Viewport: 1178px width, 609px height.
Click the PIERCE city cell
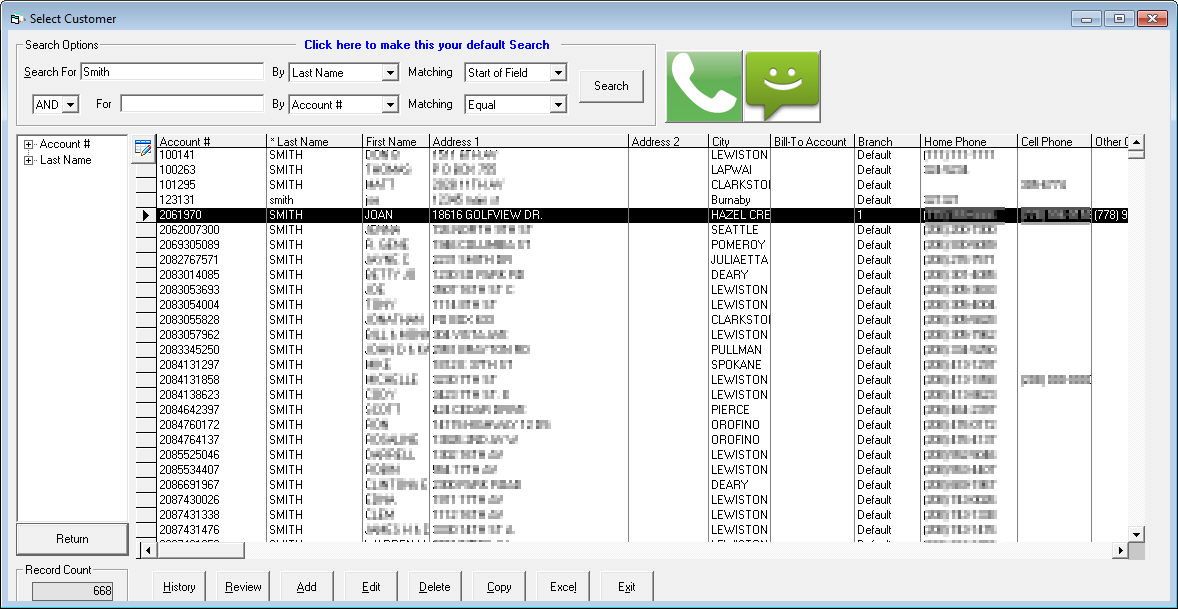click(739, 410)
